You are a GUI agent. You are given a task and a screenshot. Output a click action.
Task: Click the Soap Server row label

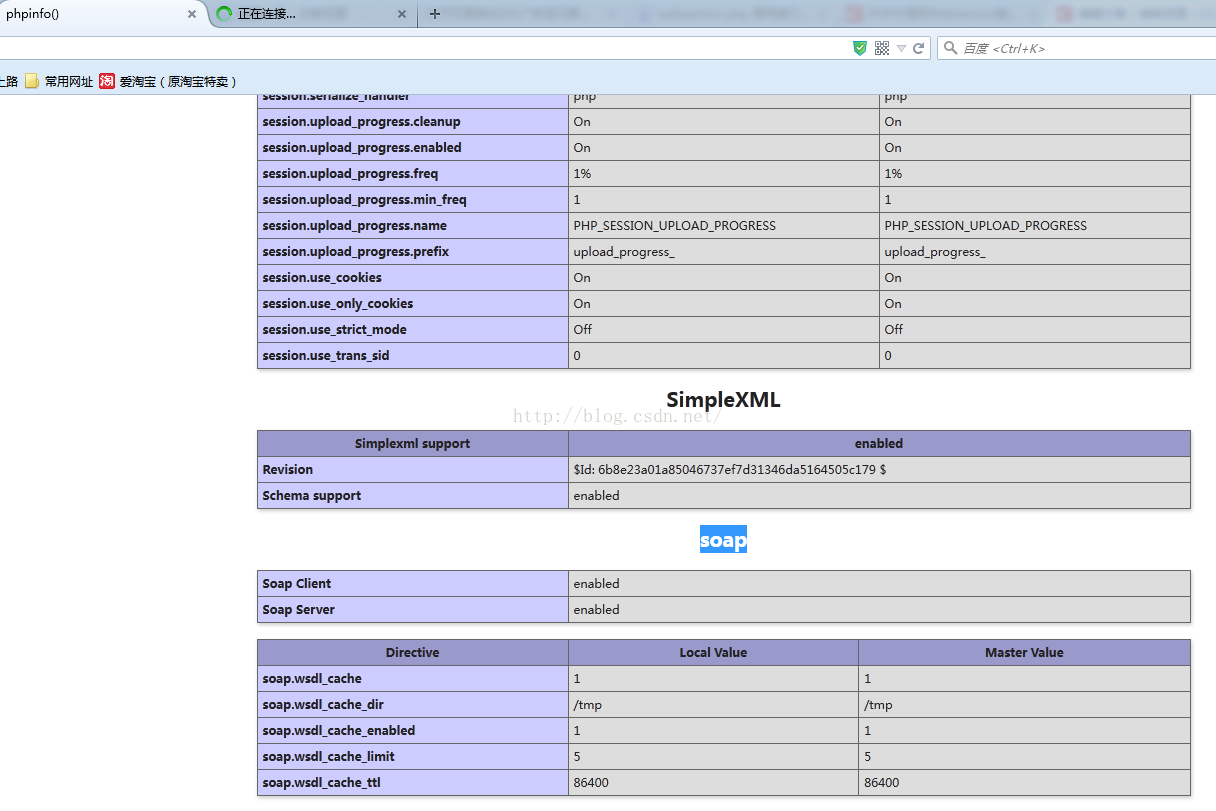(x=298, y=610)
